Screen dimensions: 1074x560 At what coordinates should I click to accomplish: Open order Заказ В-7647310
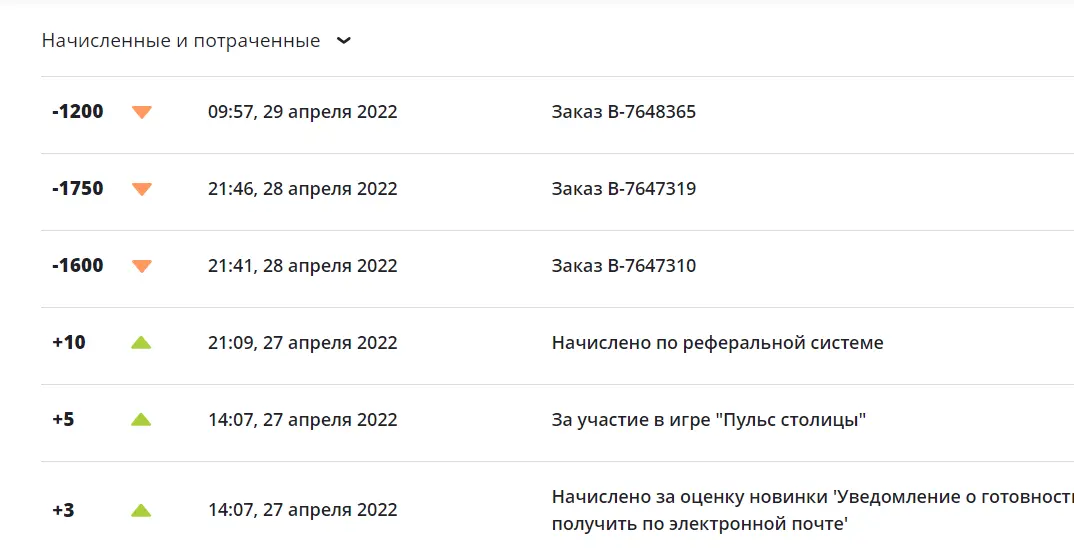click(x=623, y=266)
